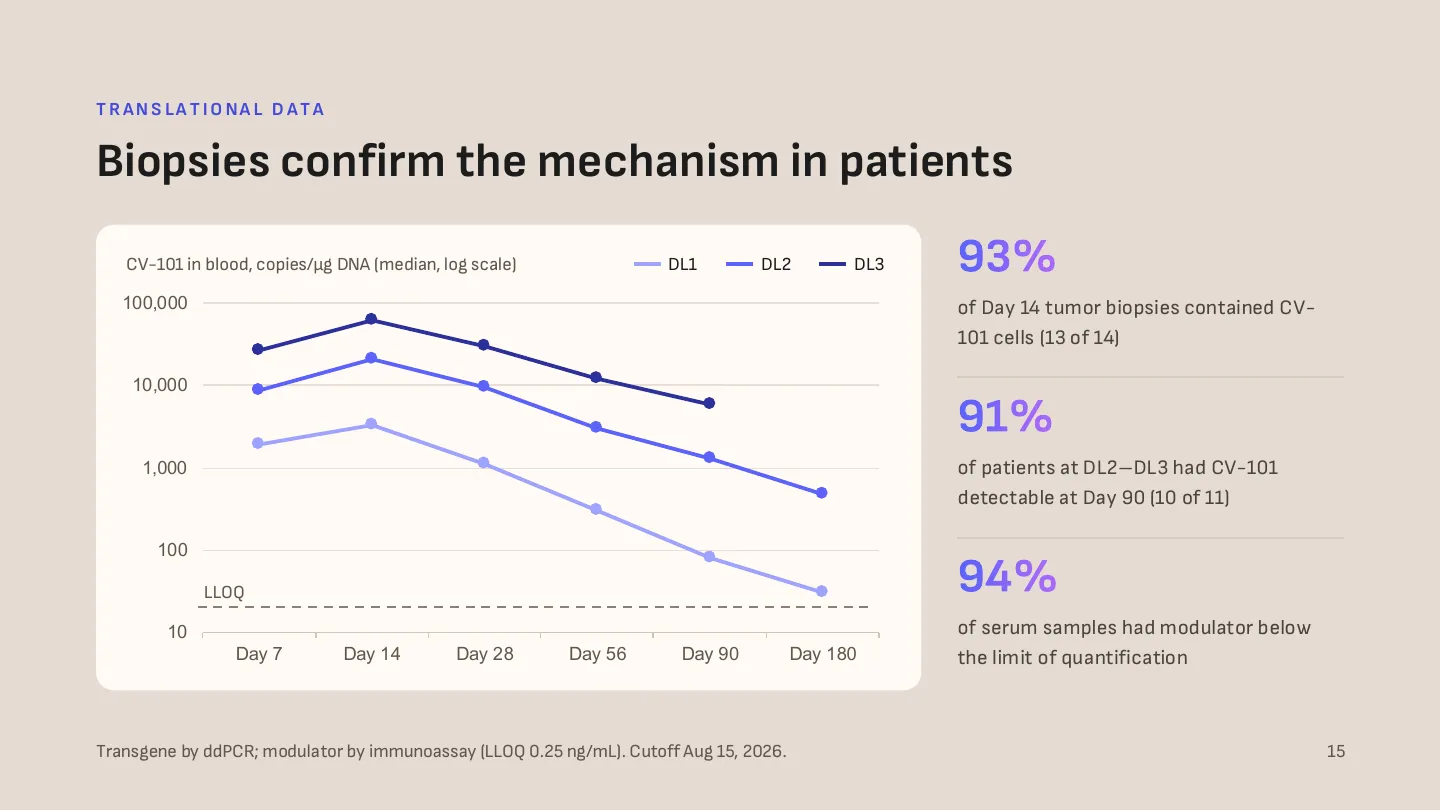1440x810 pixels.
Task: Click the DL1 data point at Day 180
Action: pos(822,591)
